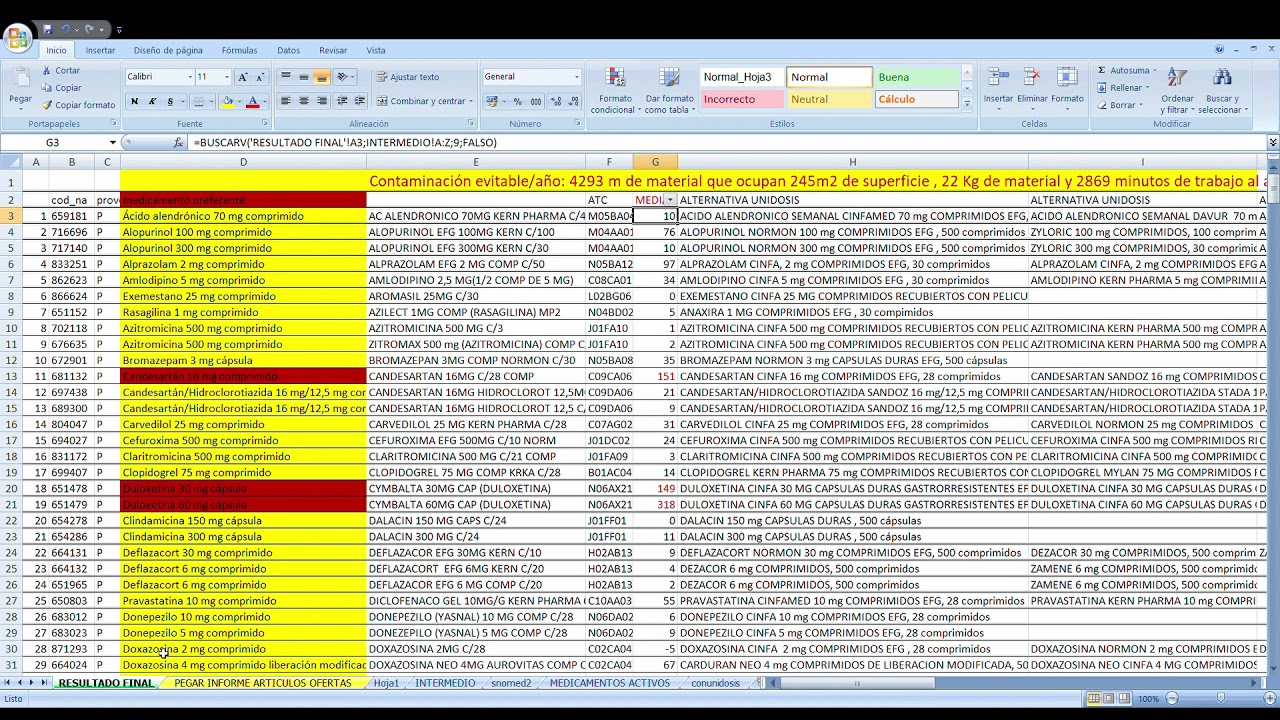Align text to the right
The height and width of the screenshot is (720, 1280).
(x=321, y=101)
